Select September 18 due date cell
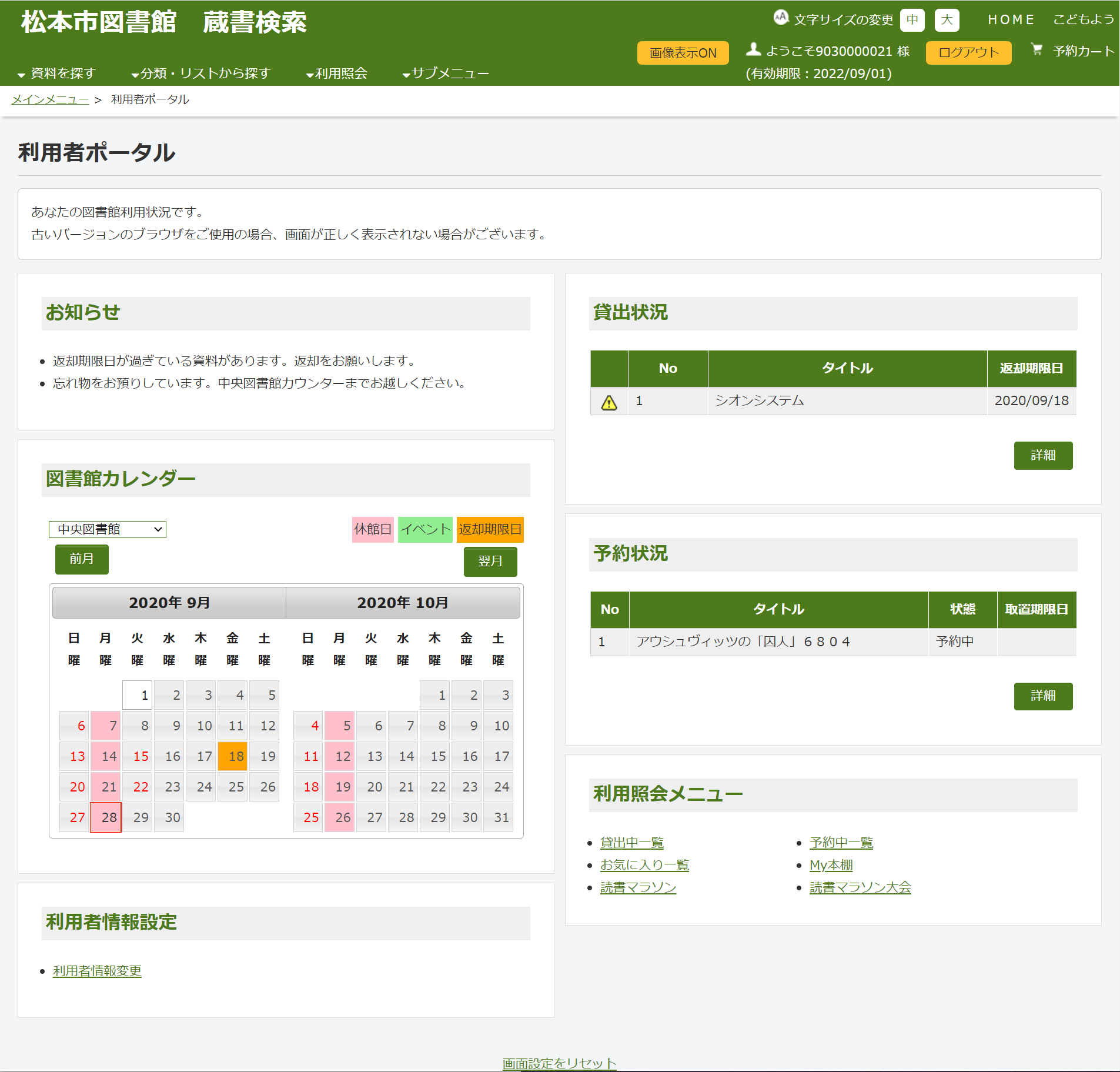This screenshot has height=1072, width=1120. [233, 756]
